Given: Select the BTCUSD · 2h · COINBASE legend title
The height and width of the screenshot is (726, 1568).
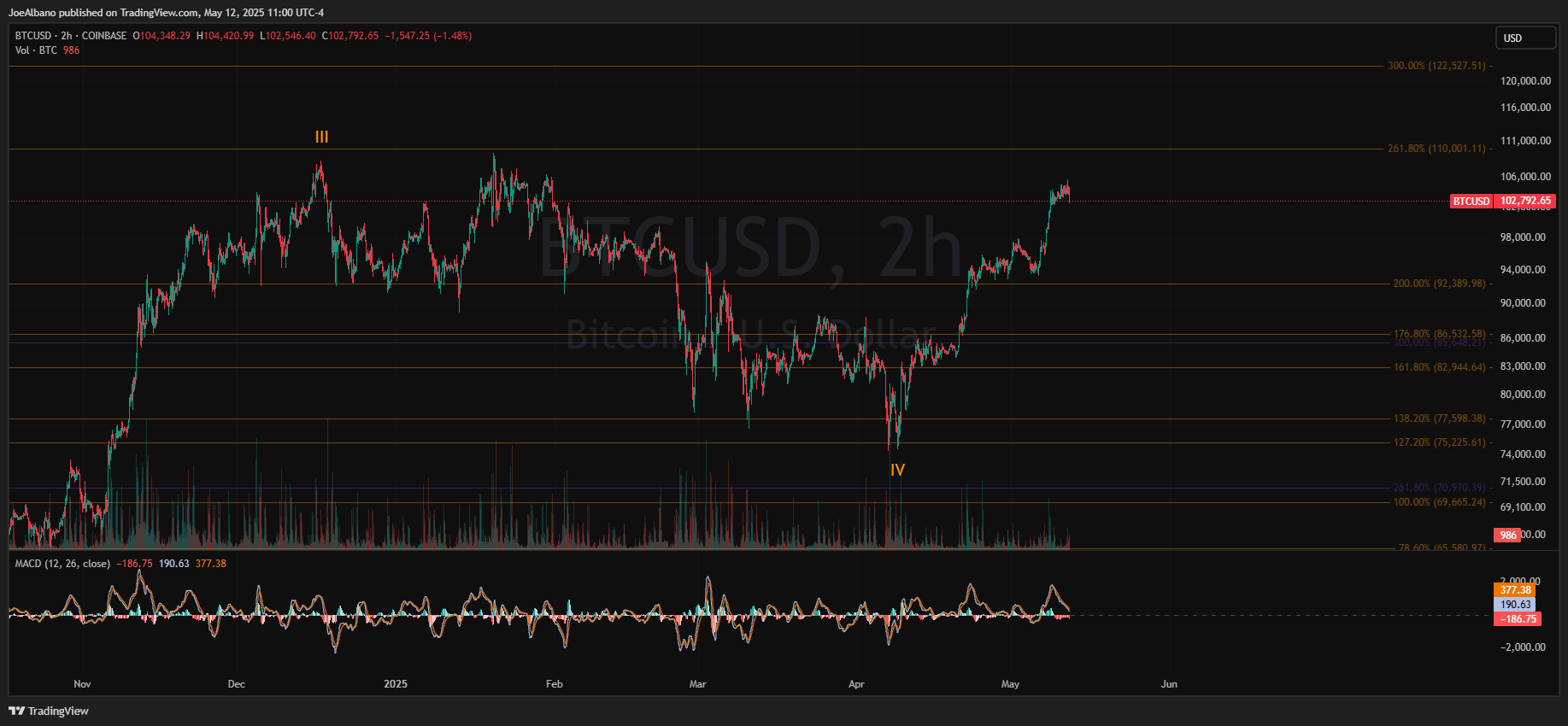Looking at the screenshot, I should pyautogui.click(x=71, y=36).
